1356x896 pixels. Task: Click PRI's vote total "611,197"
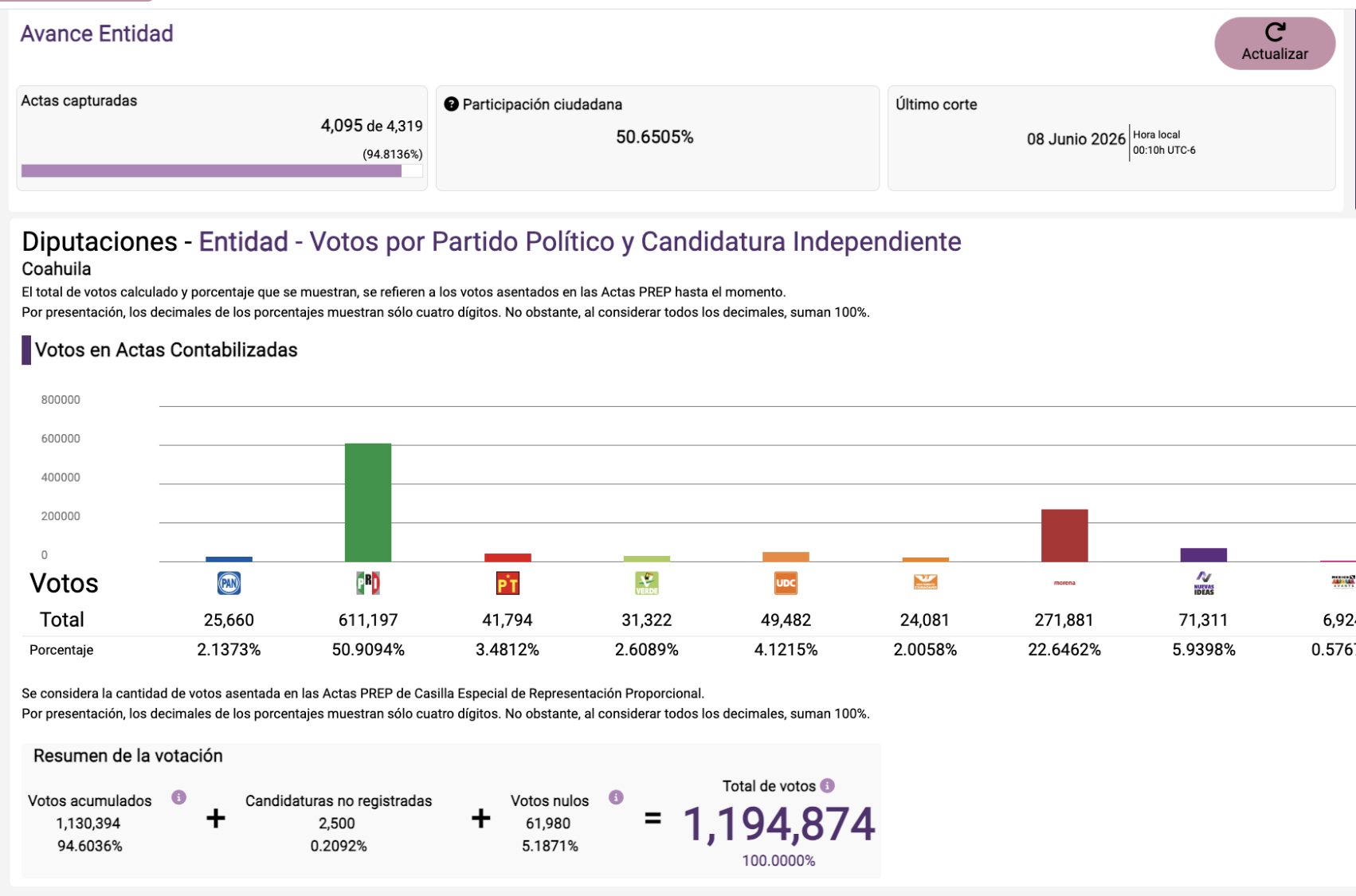pyautogui.click(x=368, y=620)
